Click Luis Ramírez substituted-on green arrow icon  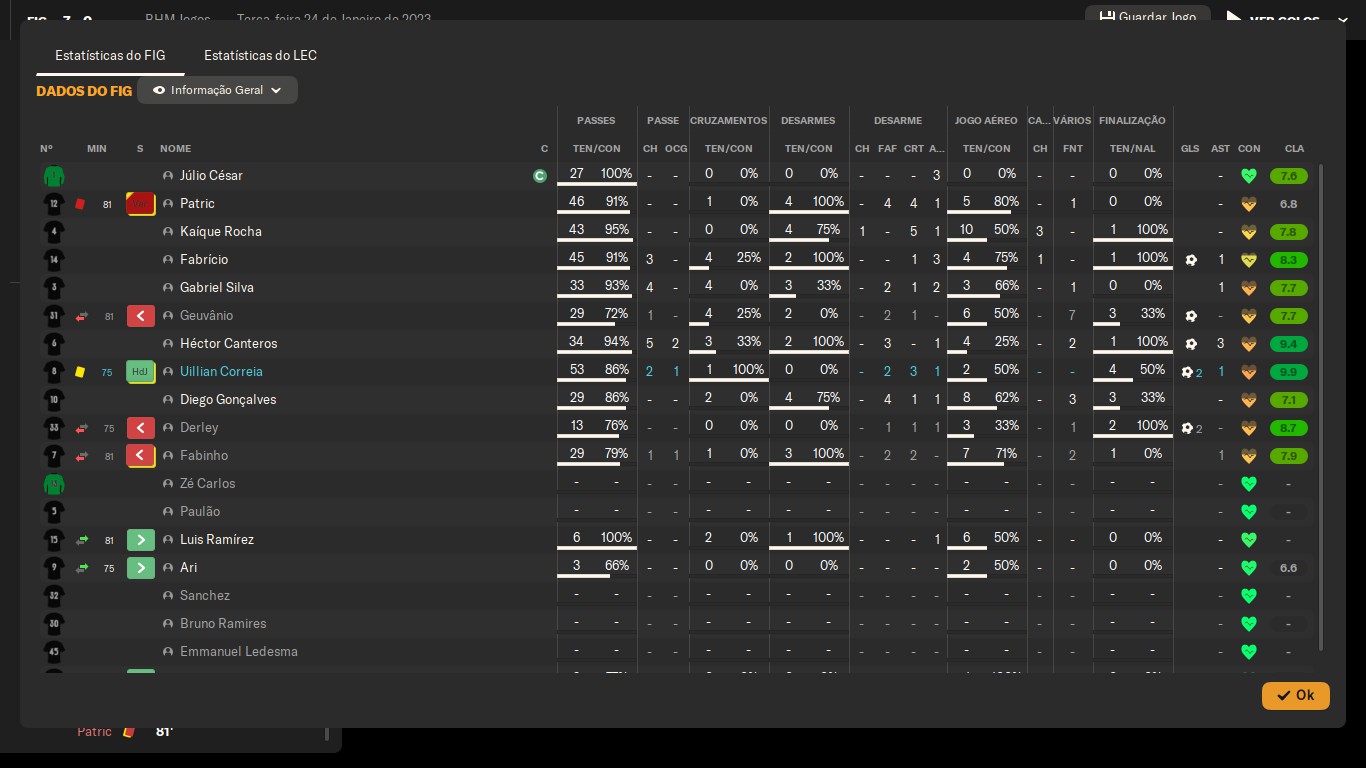click(82, 540)
